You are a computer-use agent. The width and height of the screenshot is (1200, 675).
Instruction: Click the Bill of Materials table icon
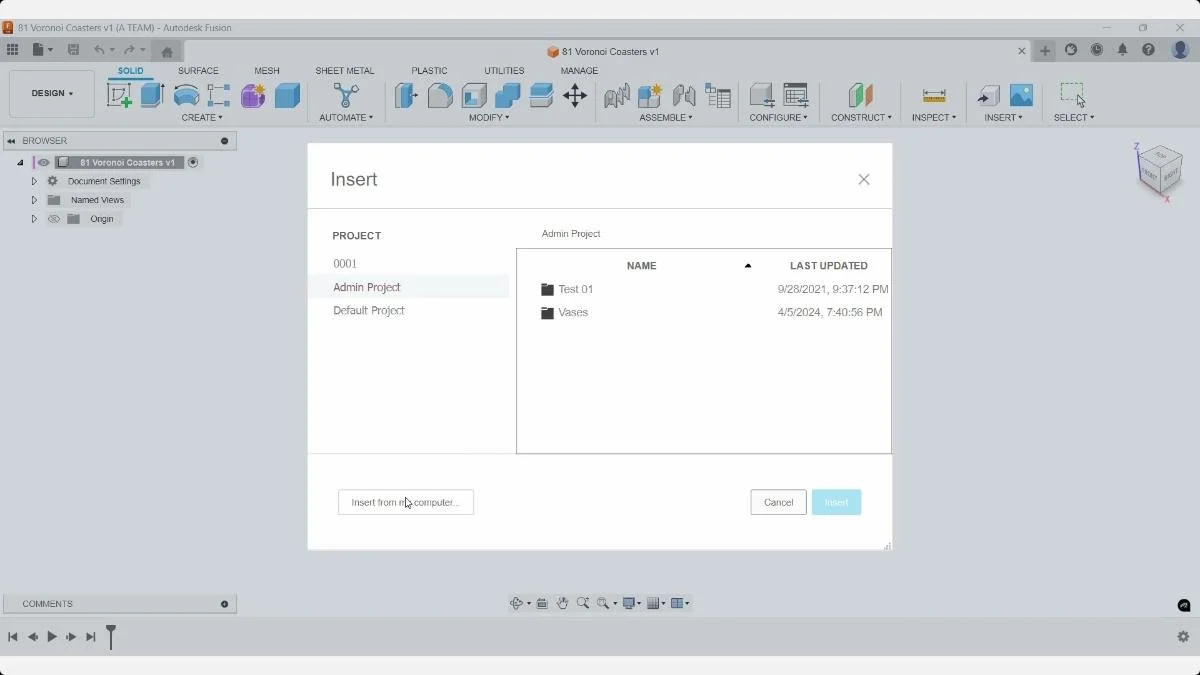pos(718,95)
